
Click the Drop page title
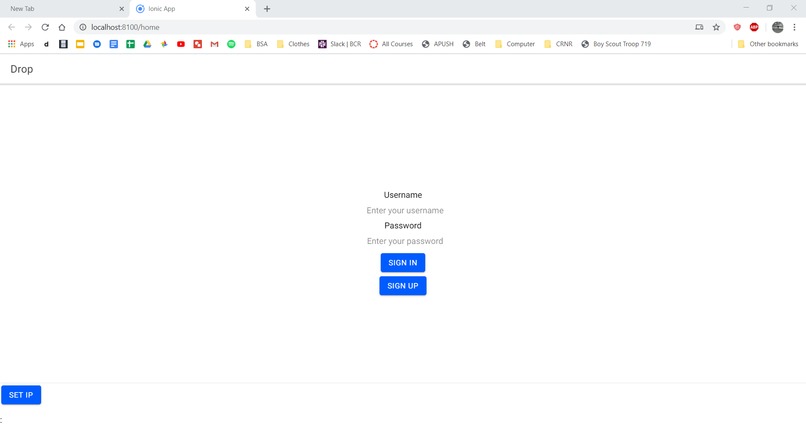[22, 69]
